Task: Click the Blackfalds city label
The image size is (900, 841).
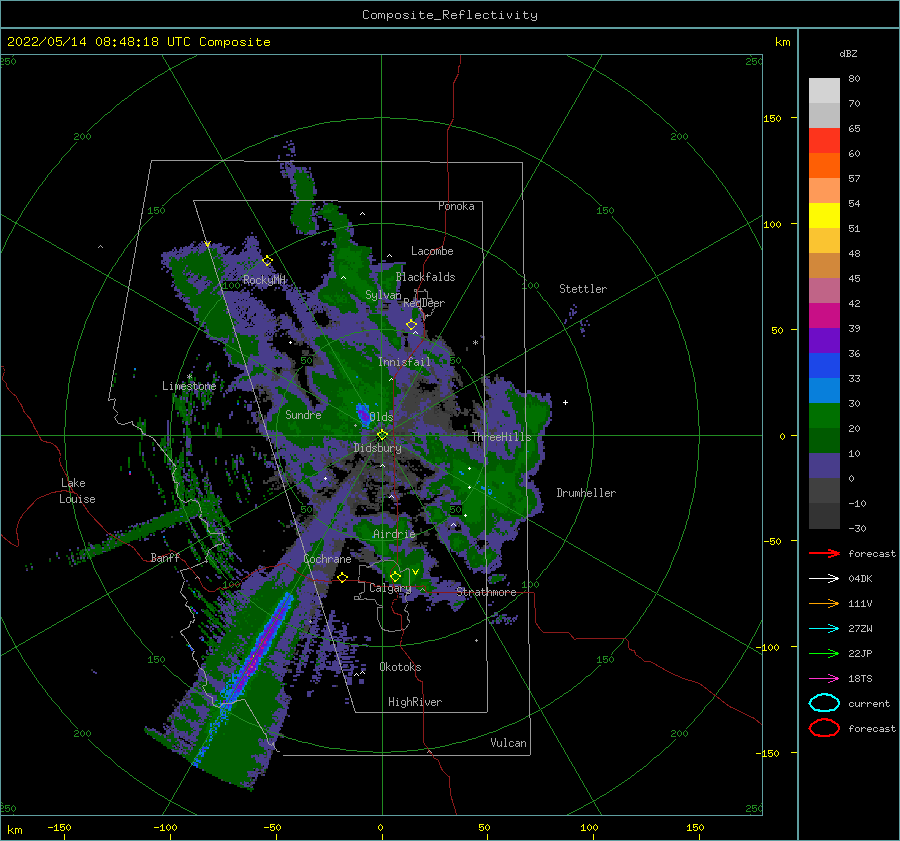Action: [425, 277]
